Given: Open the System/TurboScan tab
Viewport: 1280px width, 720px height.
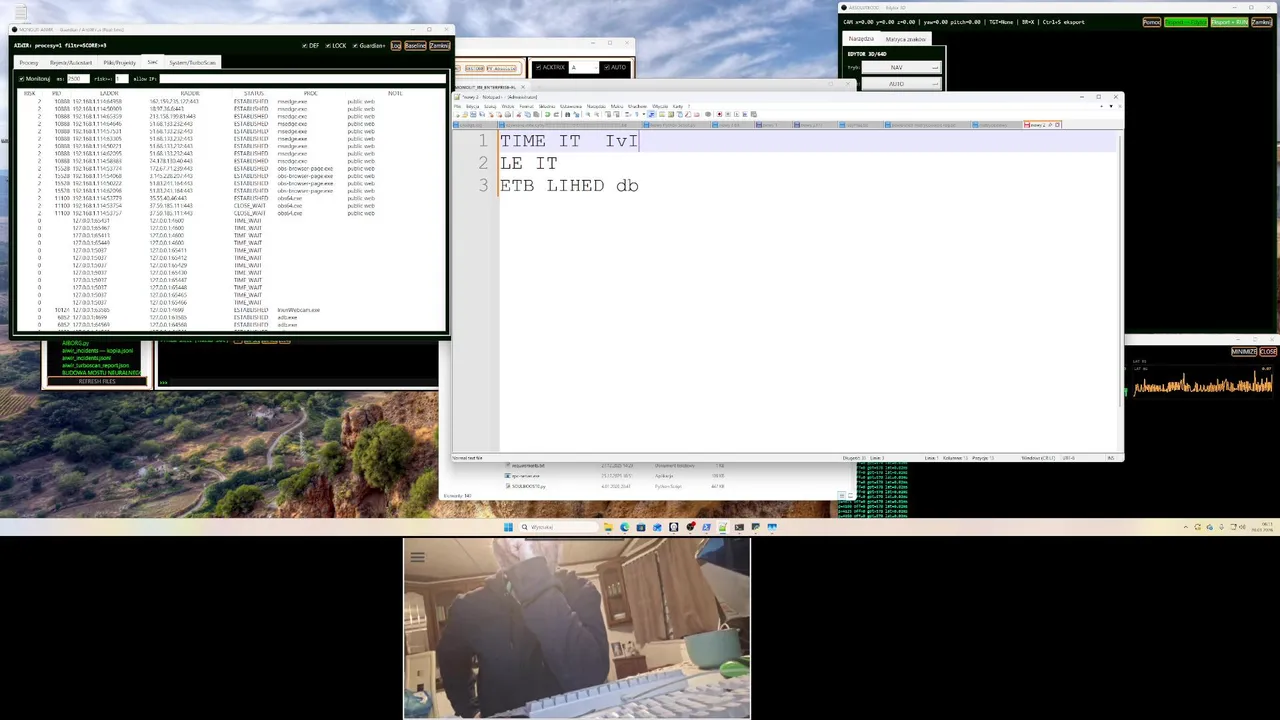Looking at the screenshot, I should click(192, 62).
